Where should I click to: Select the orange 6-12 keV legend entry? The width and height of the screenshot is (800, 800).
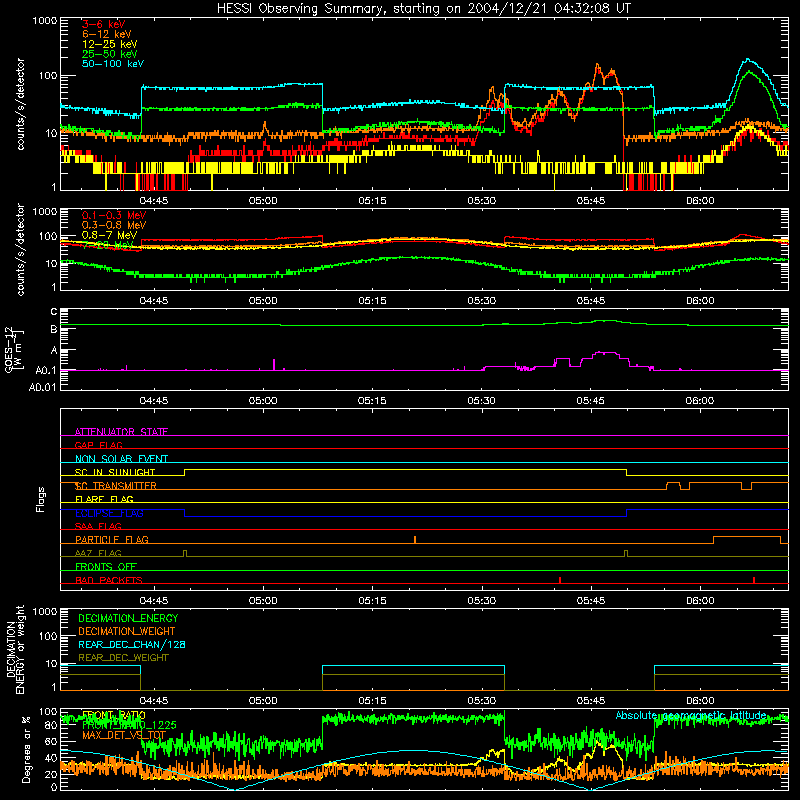click(x=107, y=34)
